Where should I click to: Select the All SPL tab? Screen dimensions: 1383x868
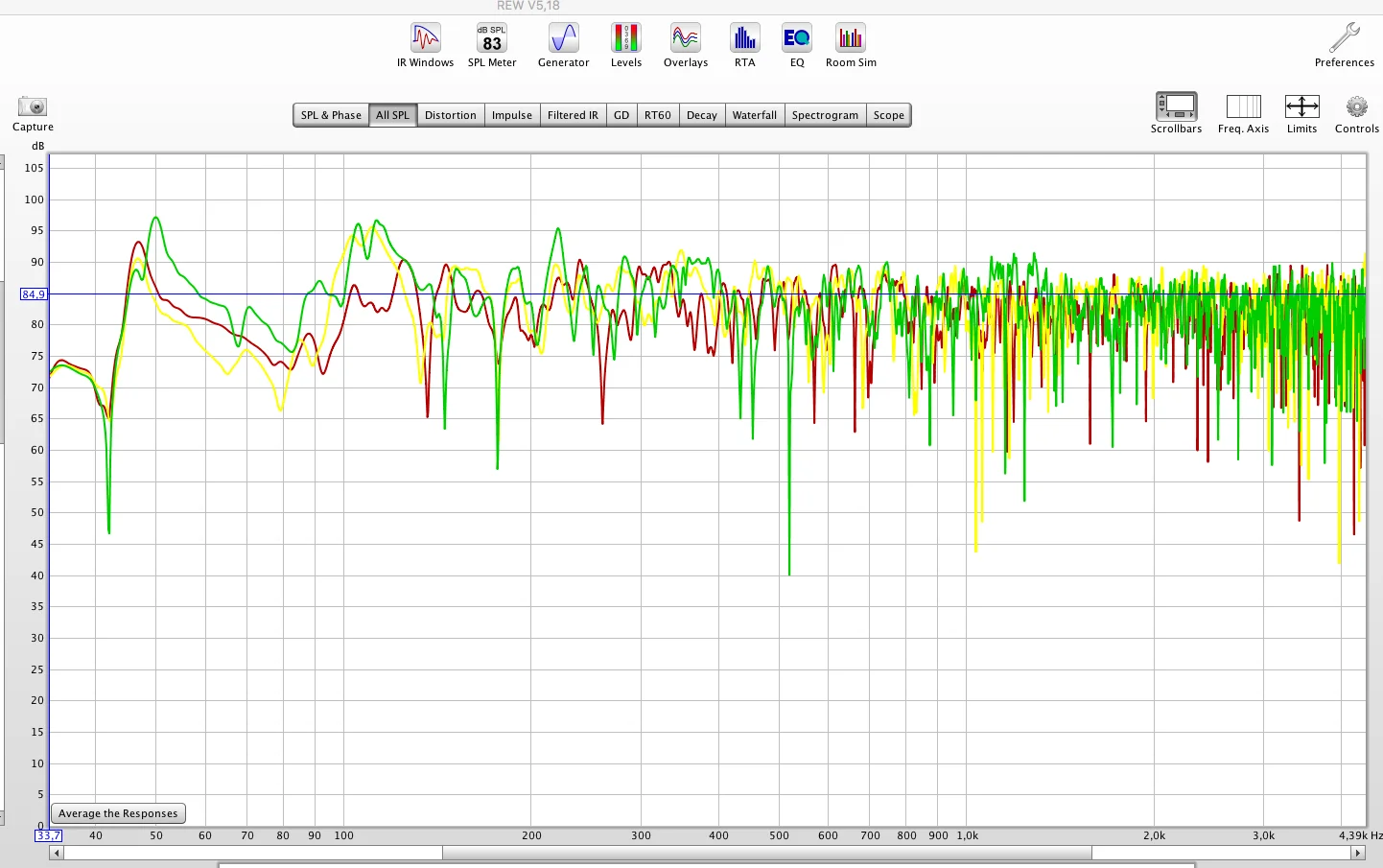392,115
